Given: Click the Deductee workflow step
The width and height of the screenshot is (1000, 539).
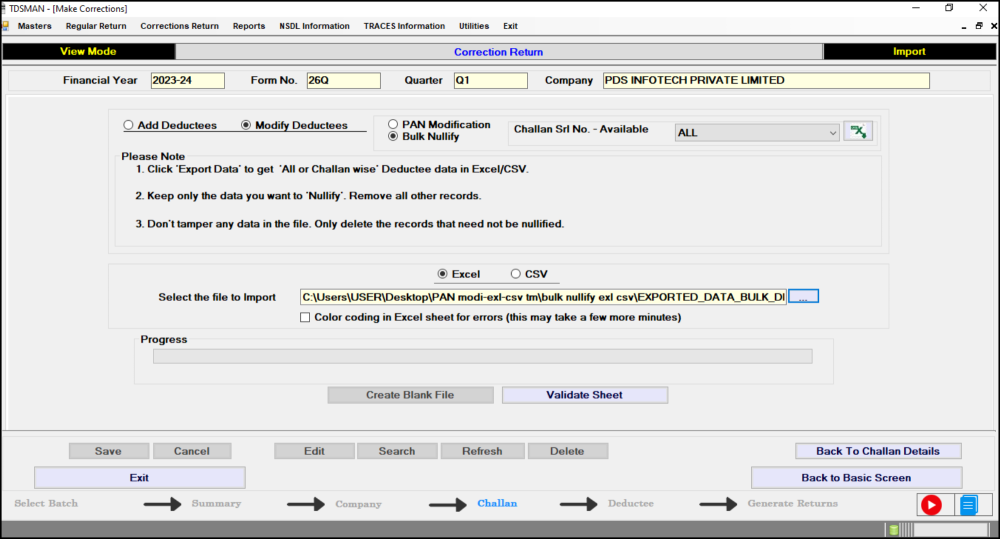Looking at the screenshot, I should click(x=631, y=503).
